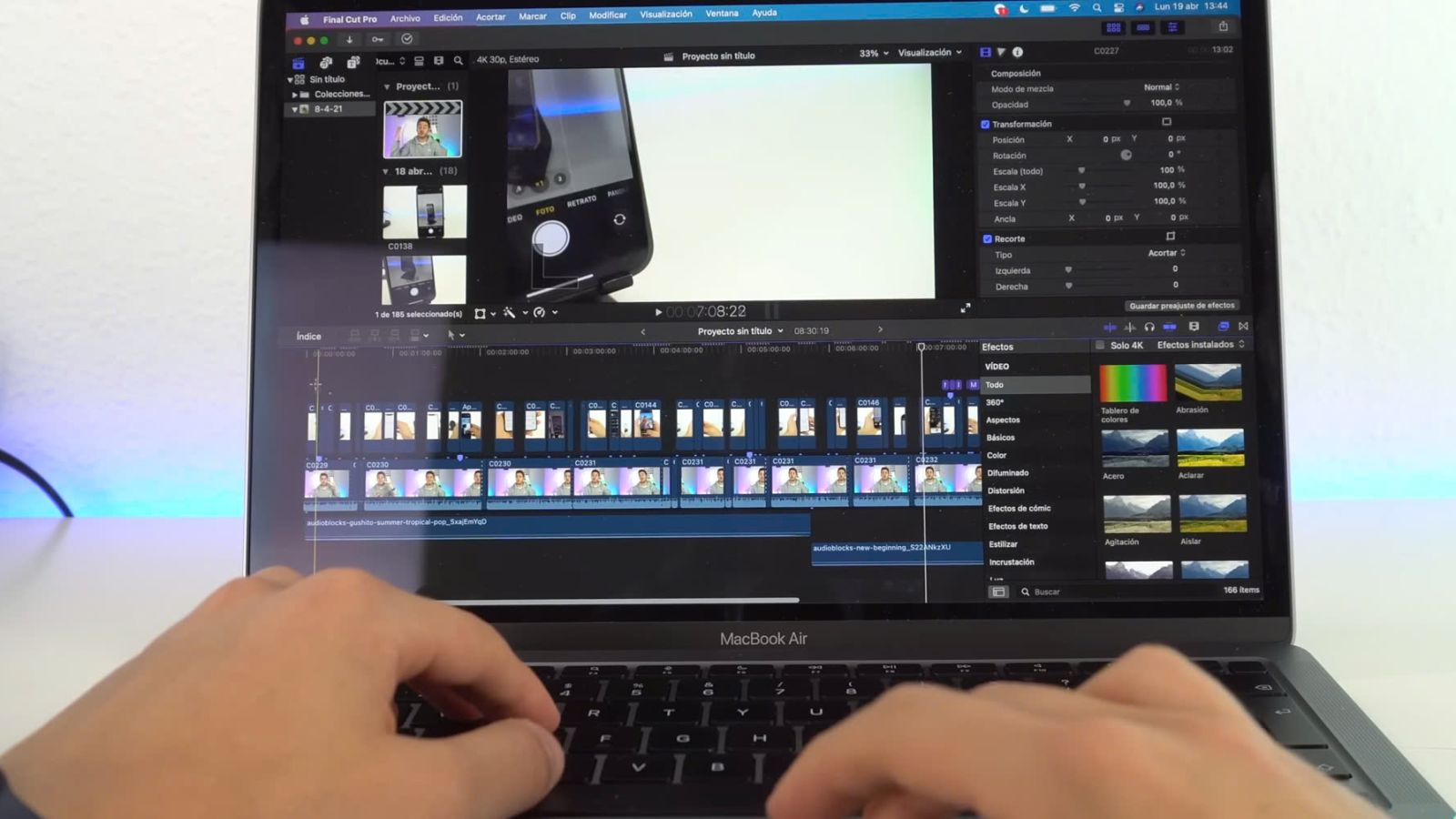Collapse the 8-4-21 event
This screenshot has width=1456, height=819.
(294, 109)
